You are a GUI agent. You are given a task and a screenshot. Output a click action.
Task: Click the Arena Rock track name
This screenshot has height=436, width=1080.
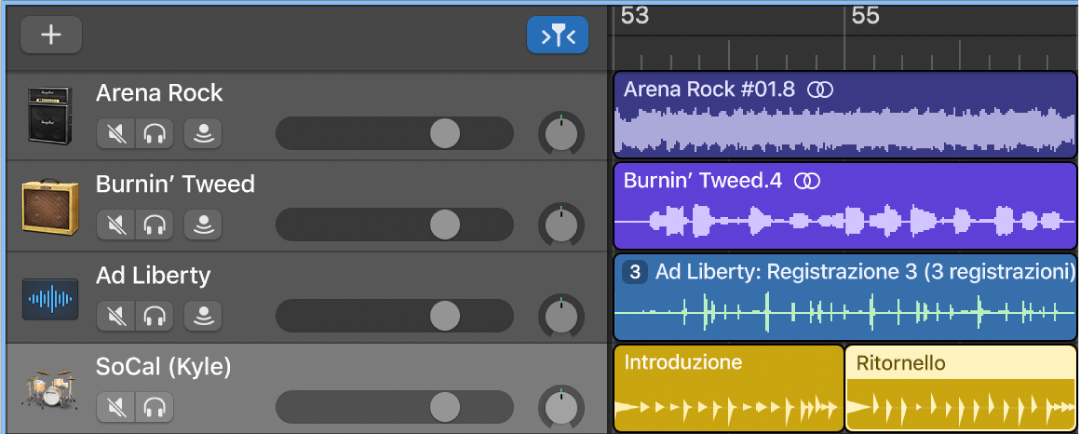(159, 93)
